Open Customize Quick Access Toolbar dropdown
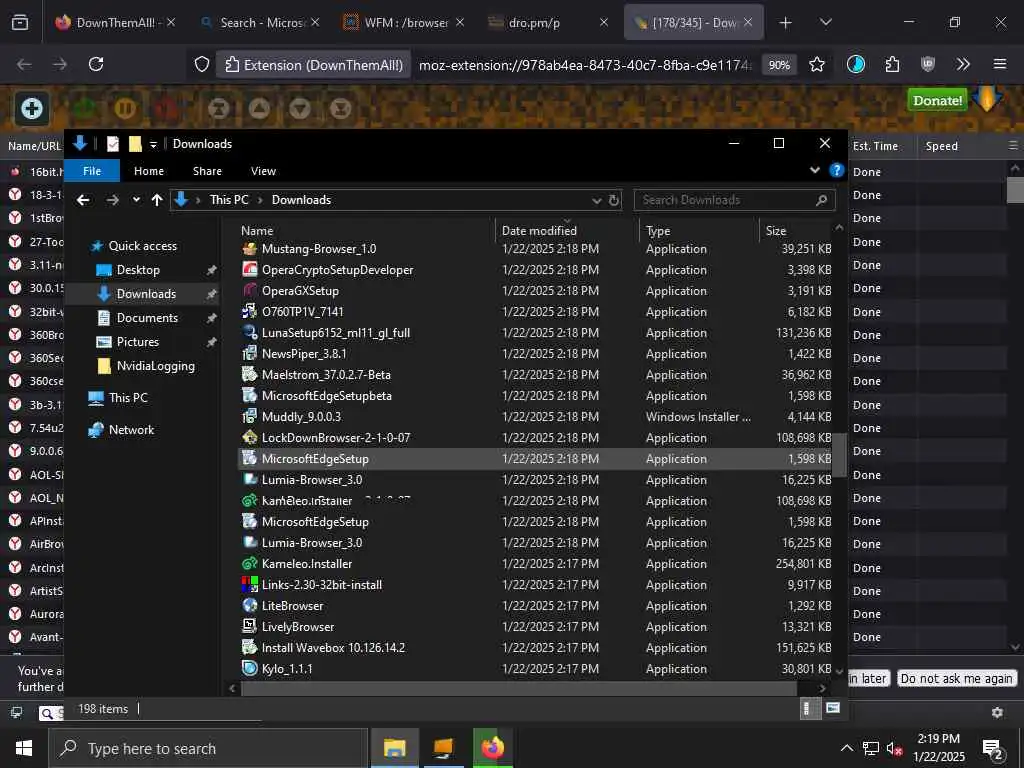 153,144
